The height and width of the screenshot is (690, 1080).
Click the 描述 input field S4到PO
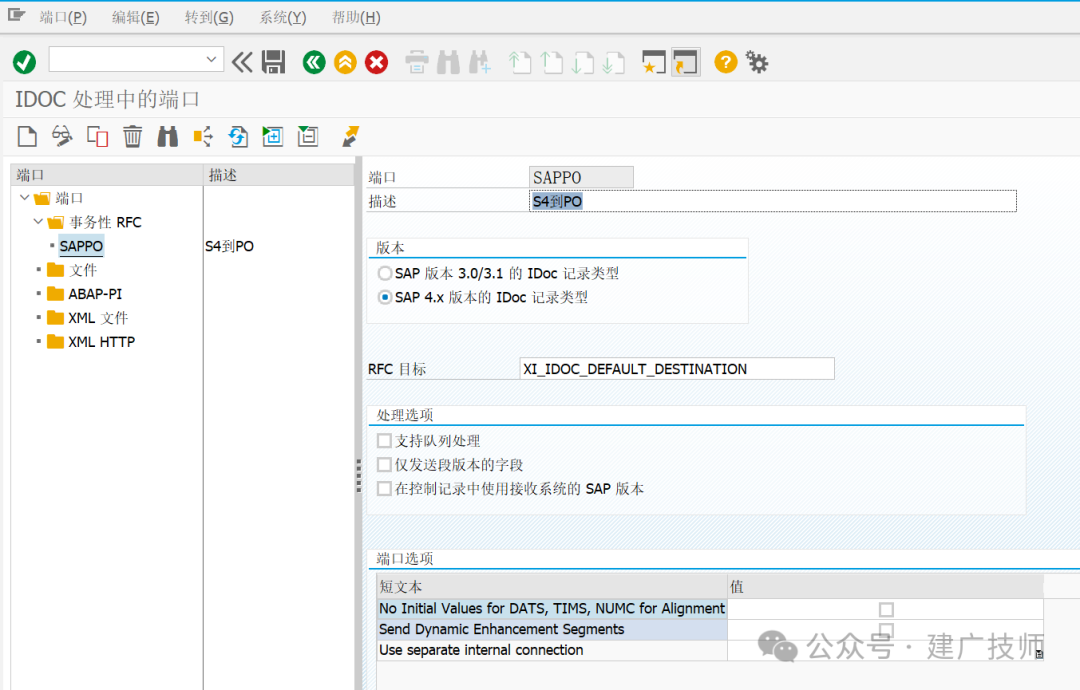coord(772,201)
